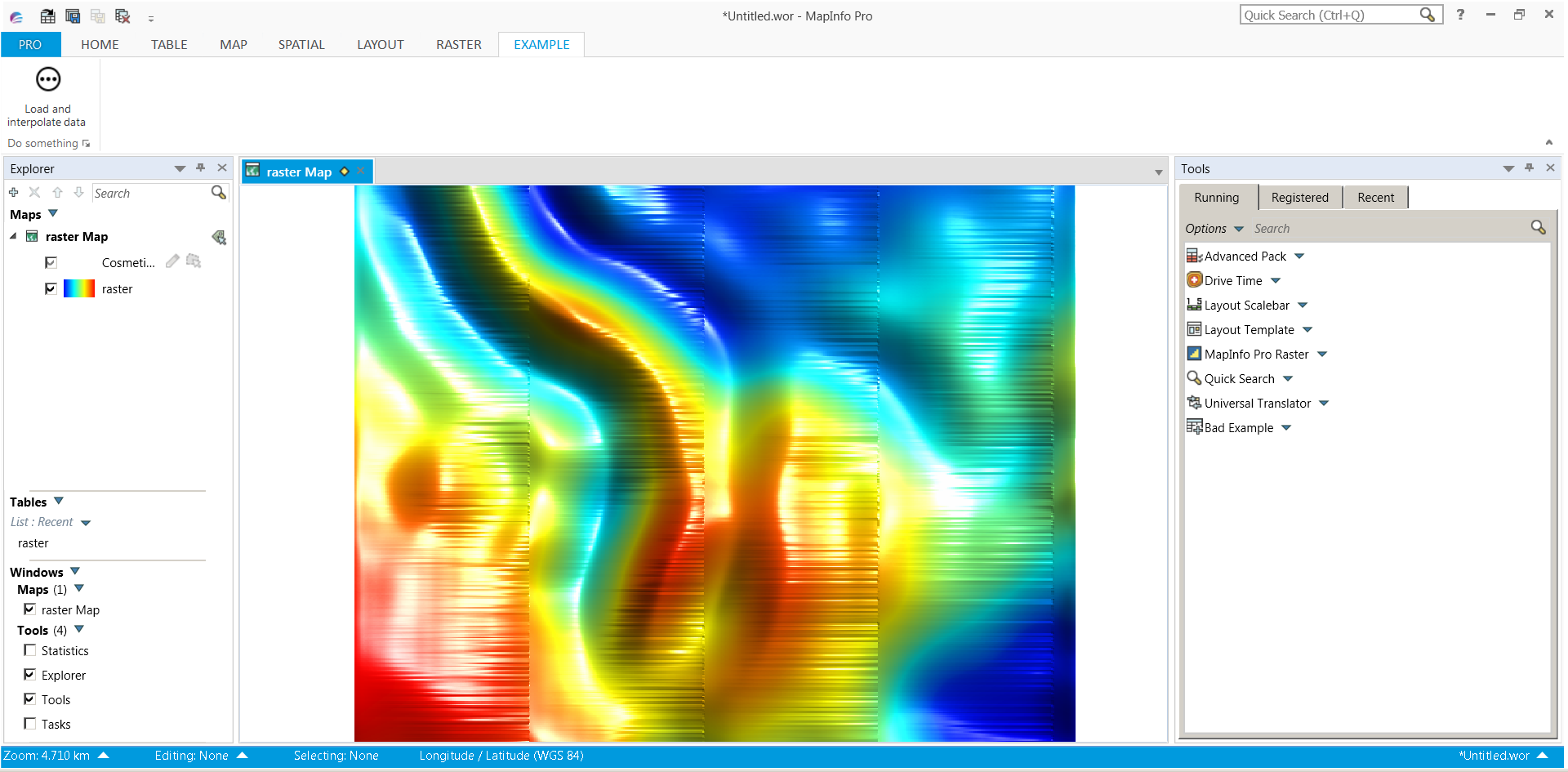The width and height of the screenshot is (1568, 772).
Task: Expand the Bad Example tool options
Action: click(1286, 427)
